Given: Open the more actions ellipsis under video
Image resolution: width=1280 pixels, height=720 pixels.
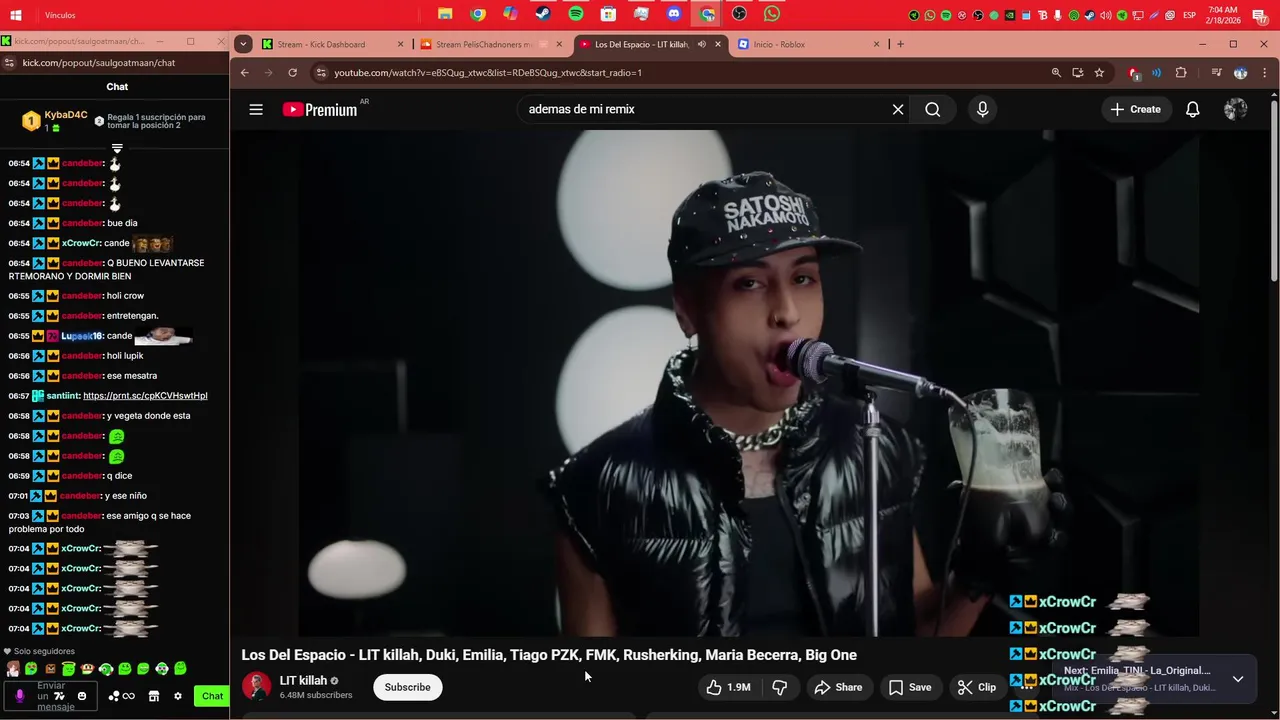Looking at the screenshot, I should point(1026,687).
